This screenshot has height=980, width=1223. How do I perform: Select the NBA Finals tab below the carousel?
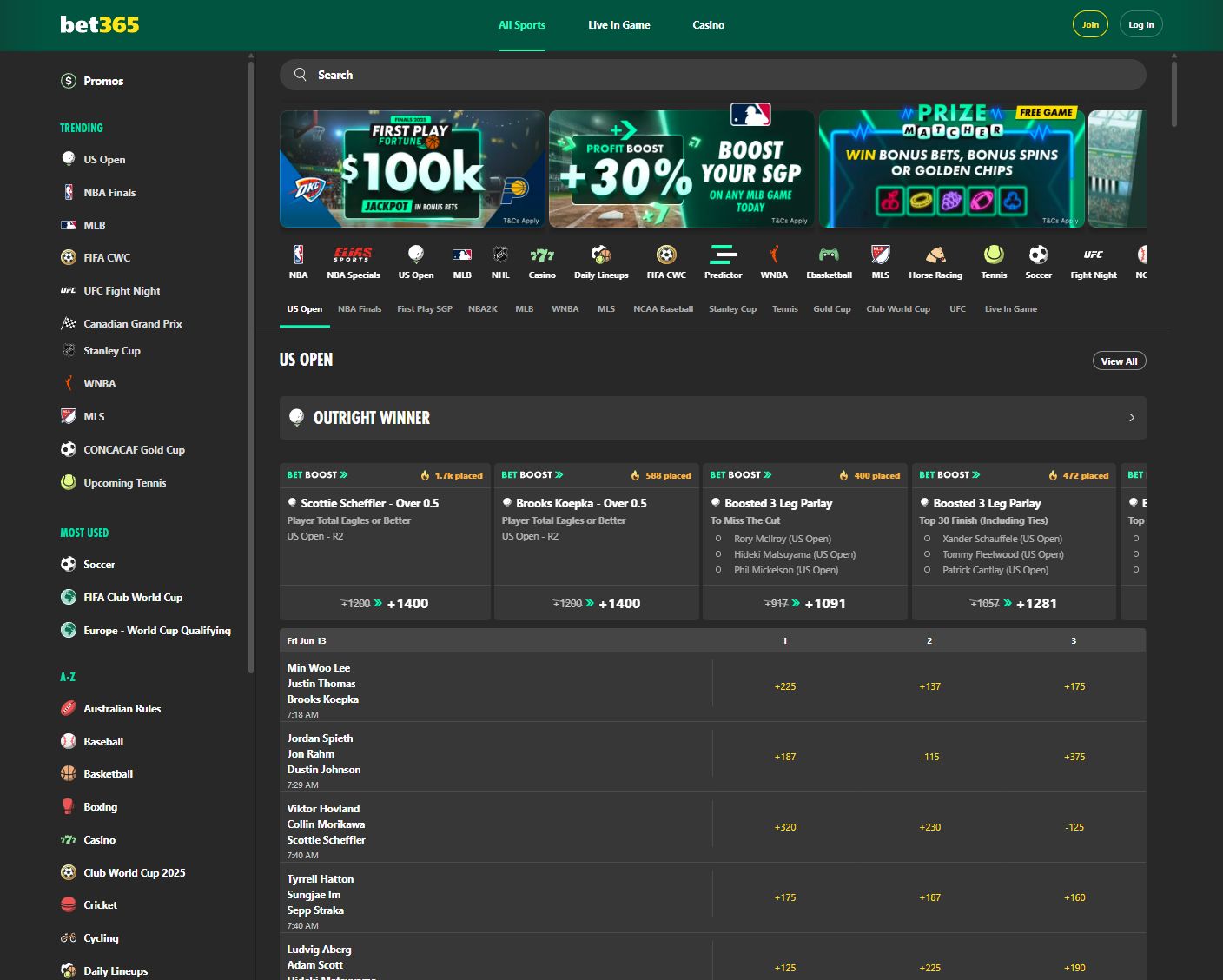(360, 308)
